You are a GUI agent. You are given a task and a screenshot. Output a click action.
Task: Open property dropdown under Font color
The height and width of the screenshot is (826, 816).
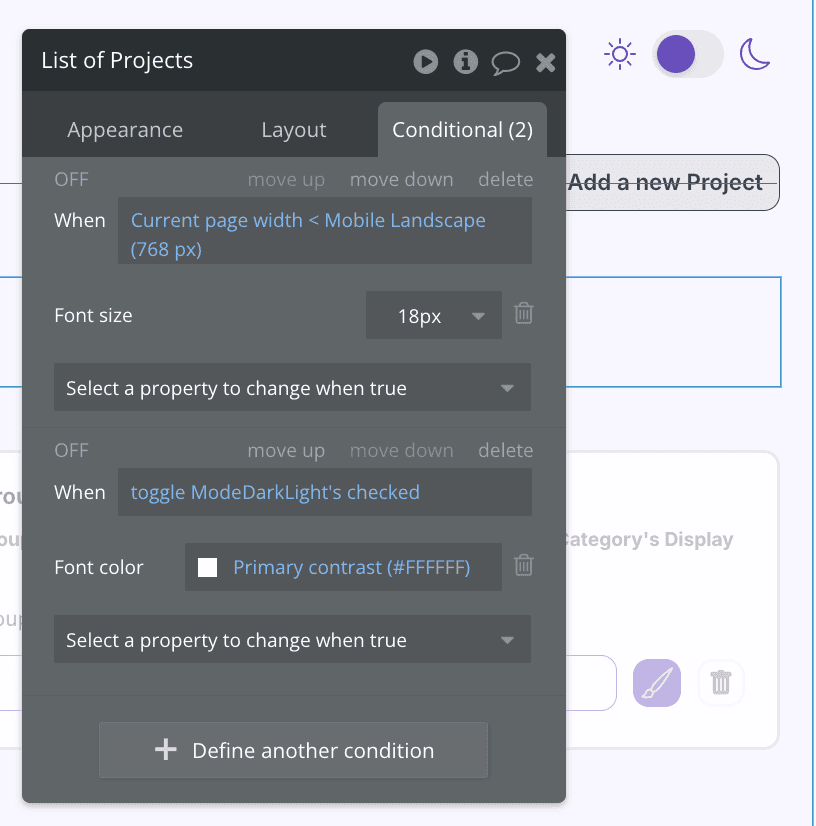[292, 639]
